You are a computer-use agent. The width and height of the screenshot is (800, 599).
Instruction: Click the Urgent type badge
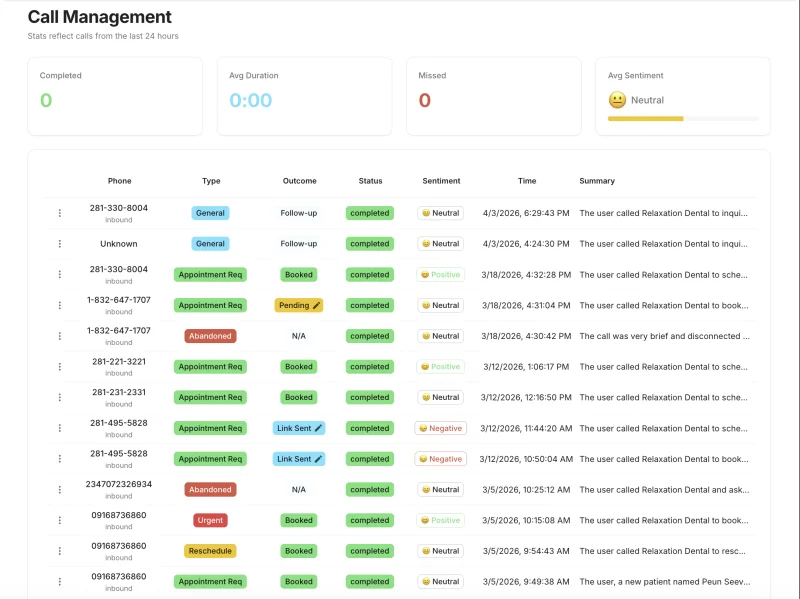pyautogui.click(x=210, y=520)
